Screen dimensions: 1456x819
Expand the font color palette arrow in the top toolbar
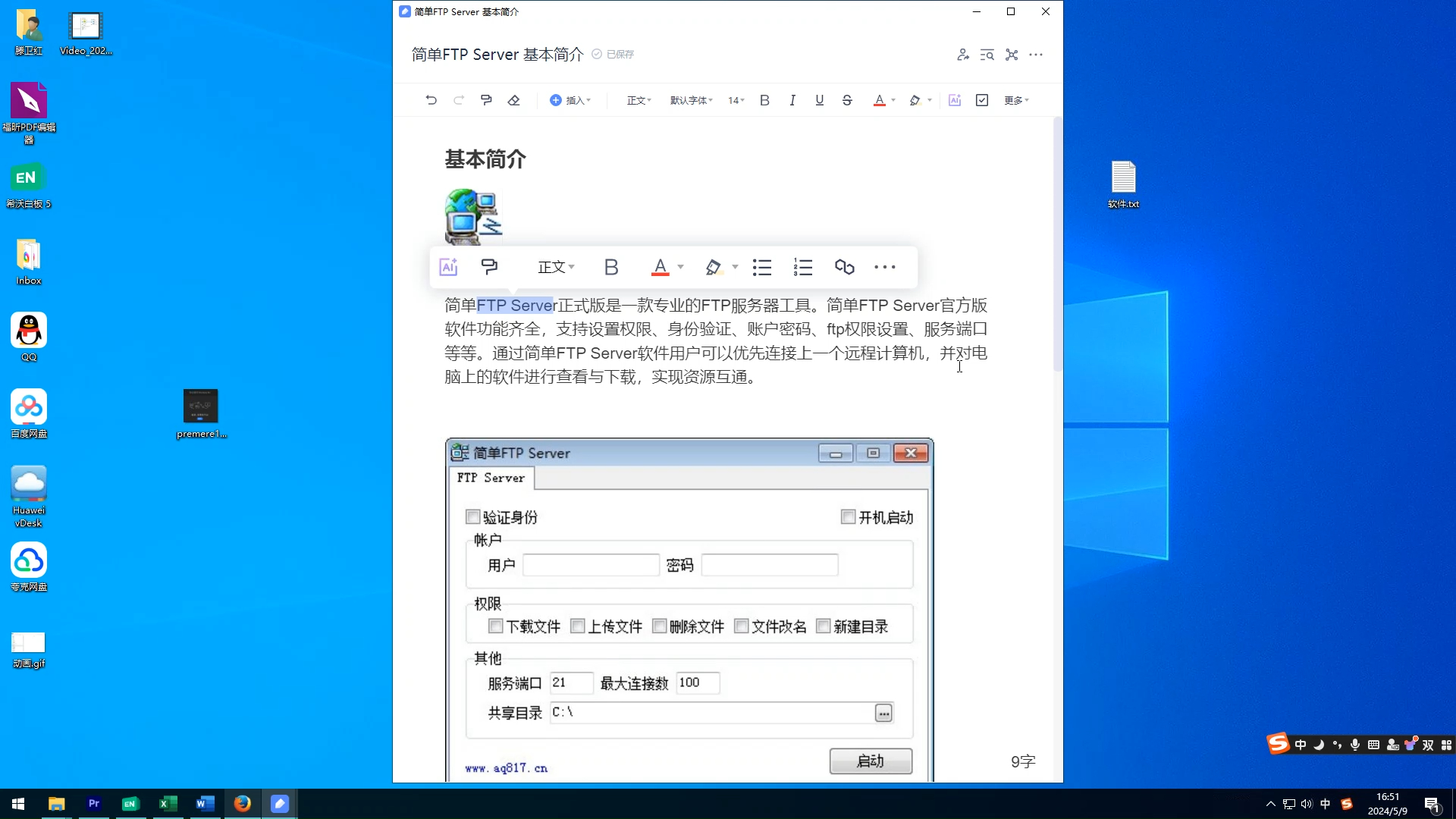point(893,100)
